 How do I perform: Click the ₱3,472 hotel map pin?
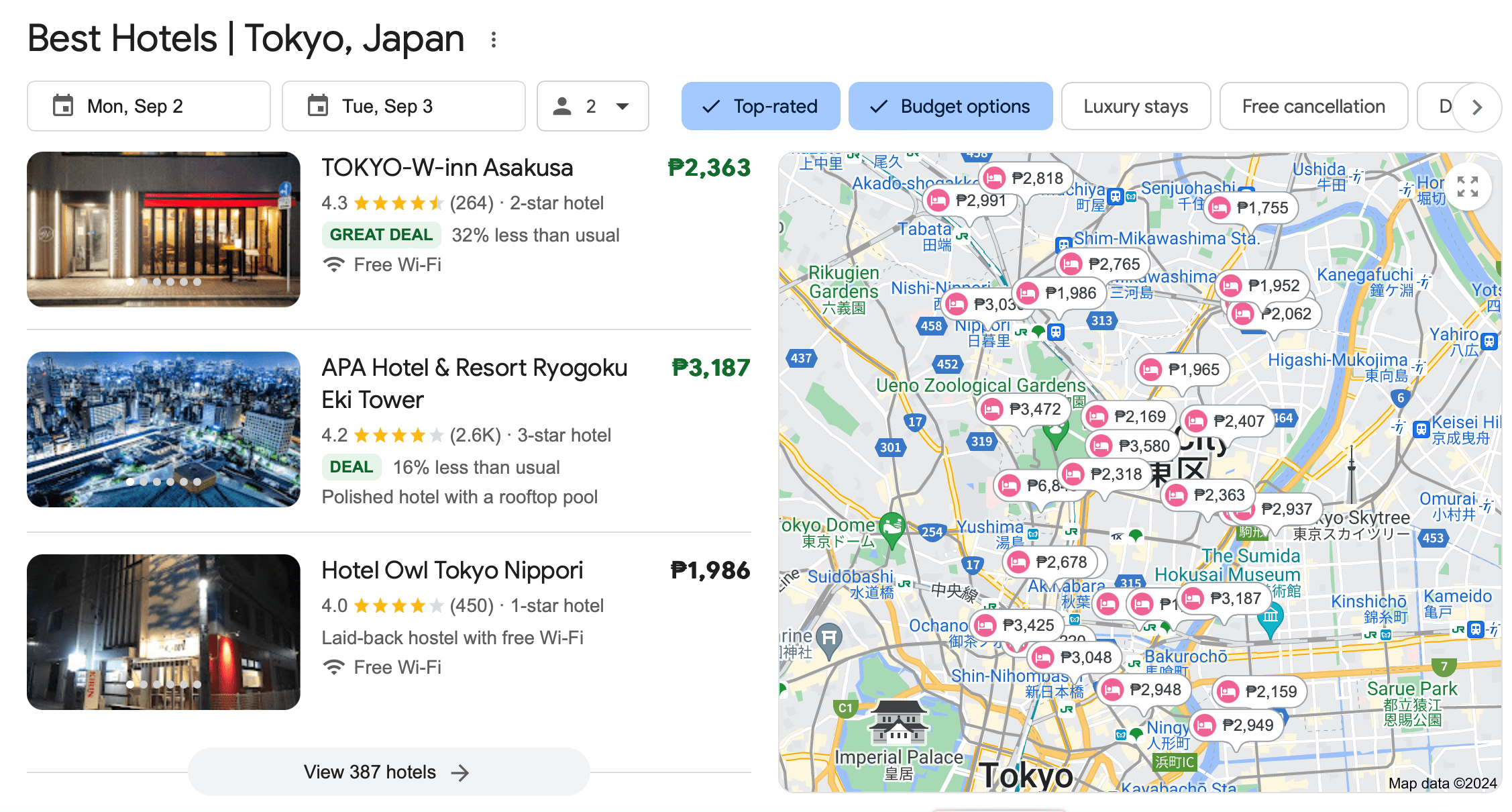pos(1024,409)
